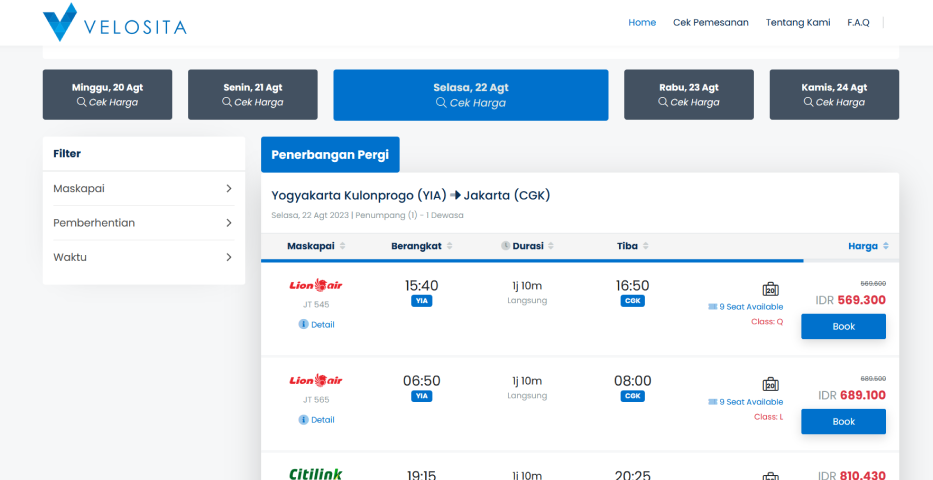Image resolution: width=933 pixels, height=480 pixels.
Task: Sort flights by Berangkat column
Action: pos(421,246)
